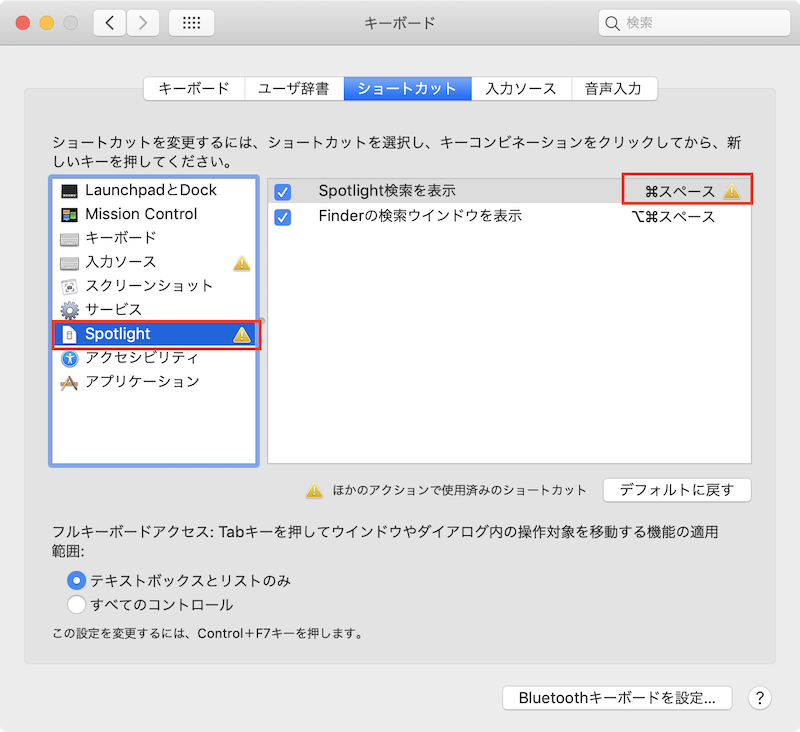Viewport: 800px width, 732px height.
Task: Open help with the question mark button
Action: pyautogui.click(x=759, y=697)
